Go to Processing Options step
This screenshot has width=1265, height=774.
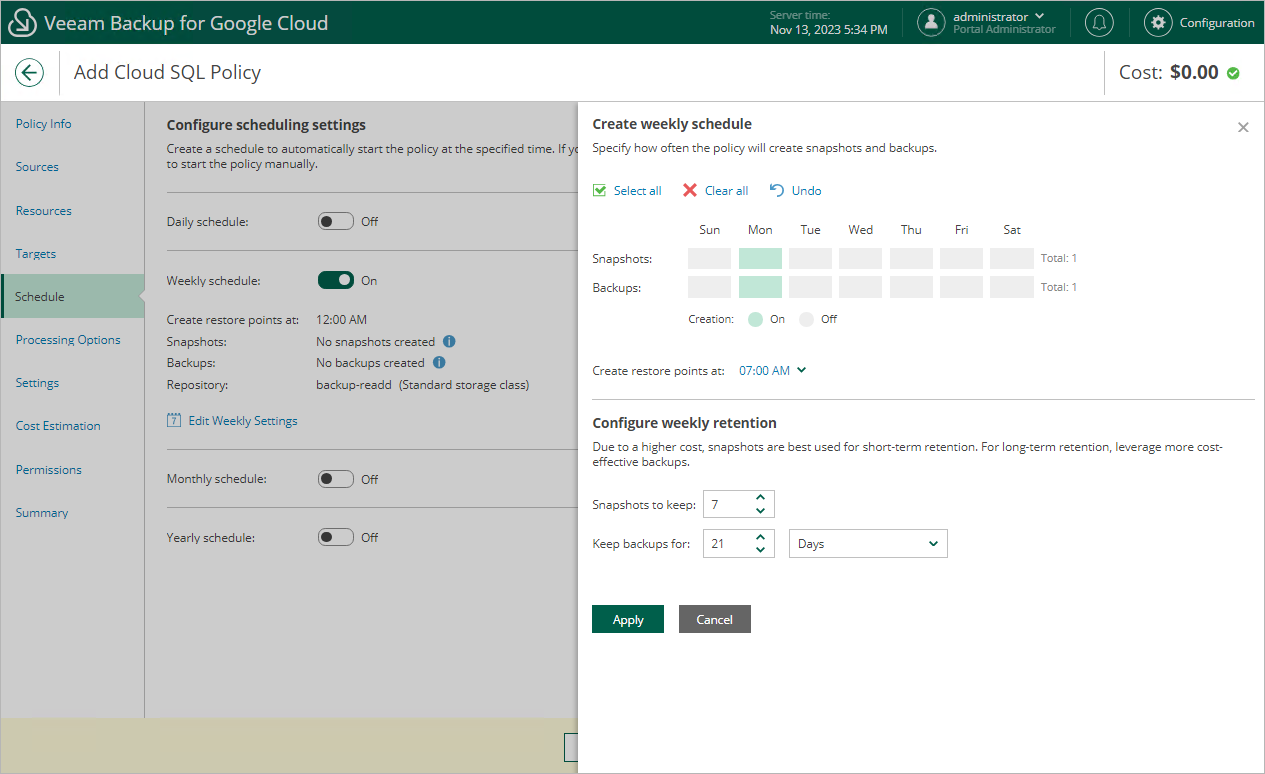point(68,340)
